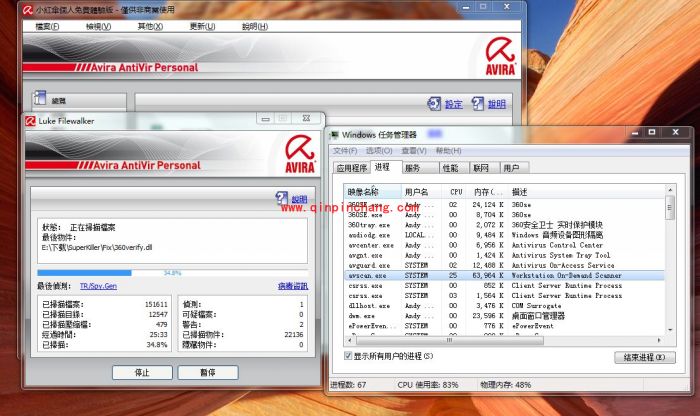Screen dimensions: 700x416
Task: Open the 檢視(V) menu in Avira main window
Action: click(x=98, y=26)
